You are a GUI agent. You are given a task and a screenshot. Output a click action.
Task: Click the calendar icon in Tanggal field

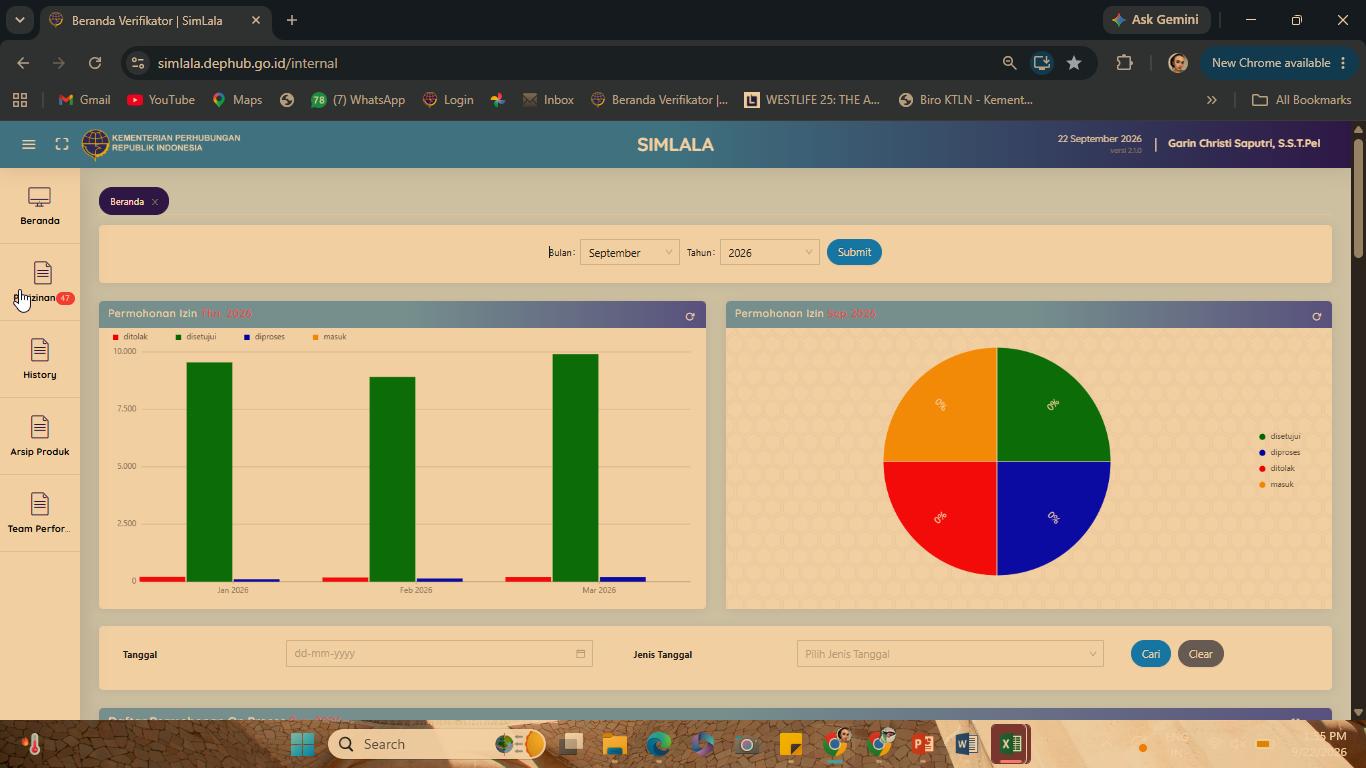[x=580, y=654]
